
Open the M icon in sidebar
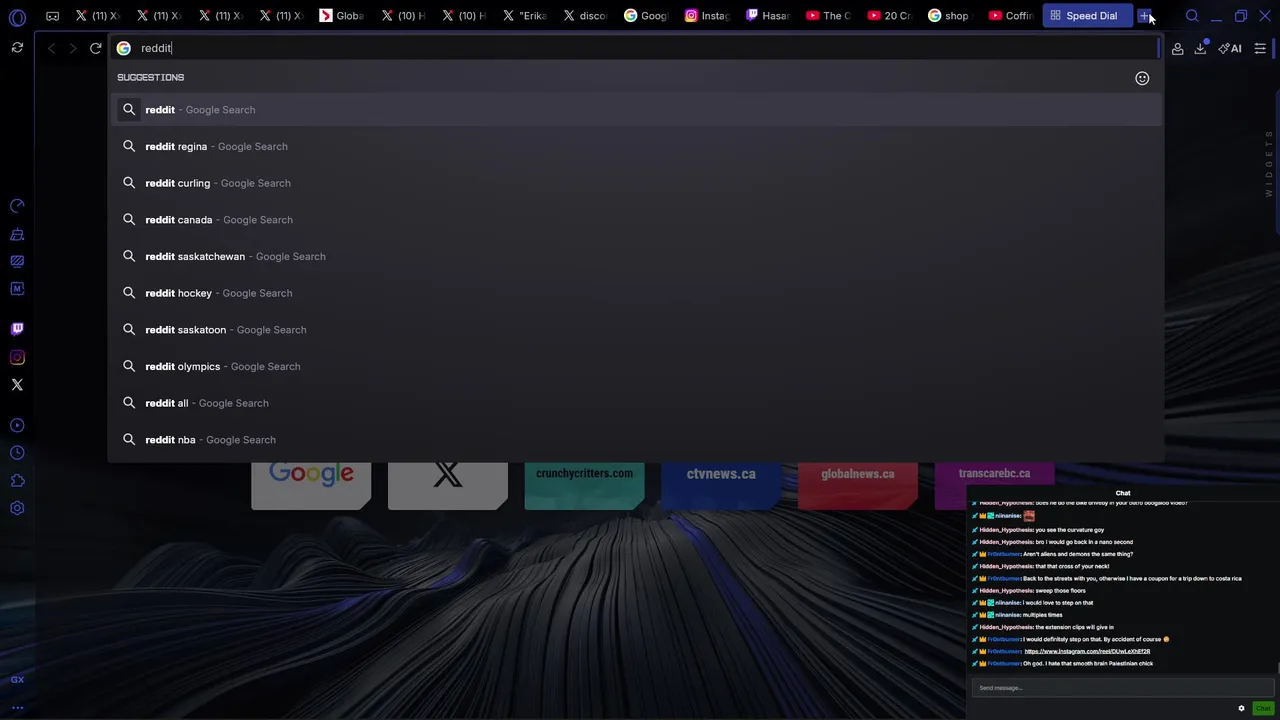17,289
